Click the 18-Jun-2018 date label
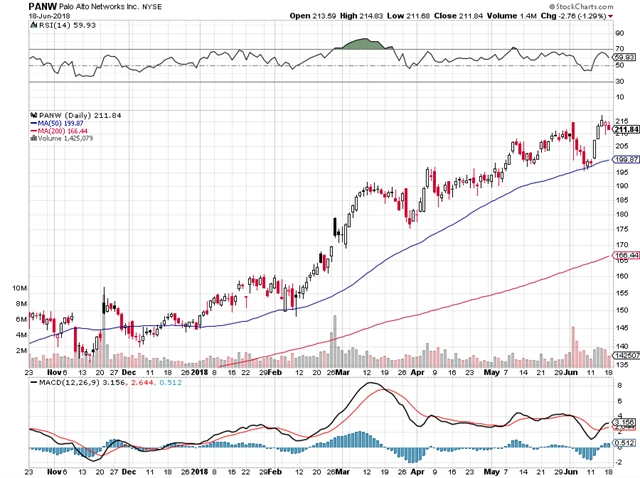The height and width of the screenshot is (478, 640). pyautogui.click(x=49, y=16)
